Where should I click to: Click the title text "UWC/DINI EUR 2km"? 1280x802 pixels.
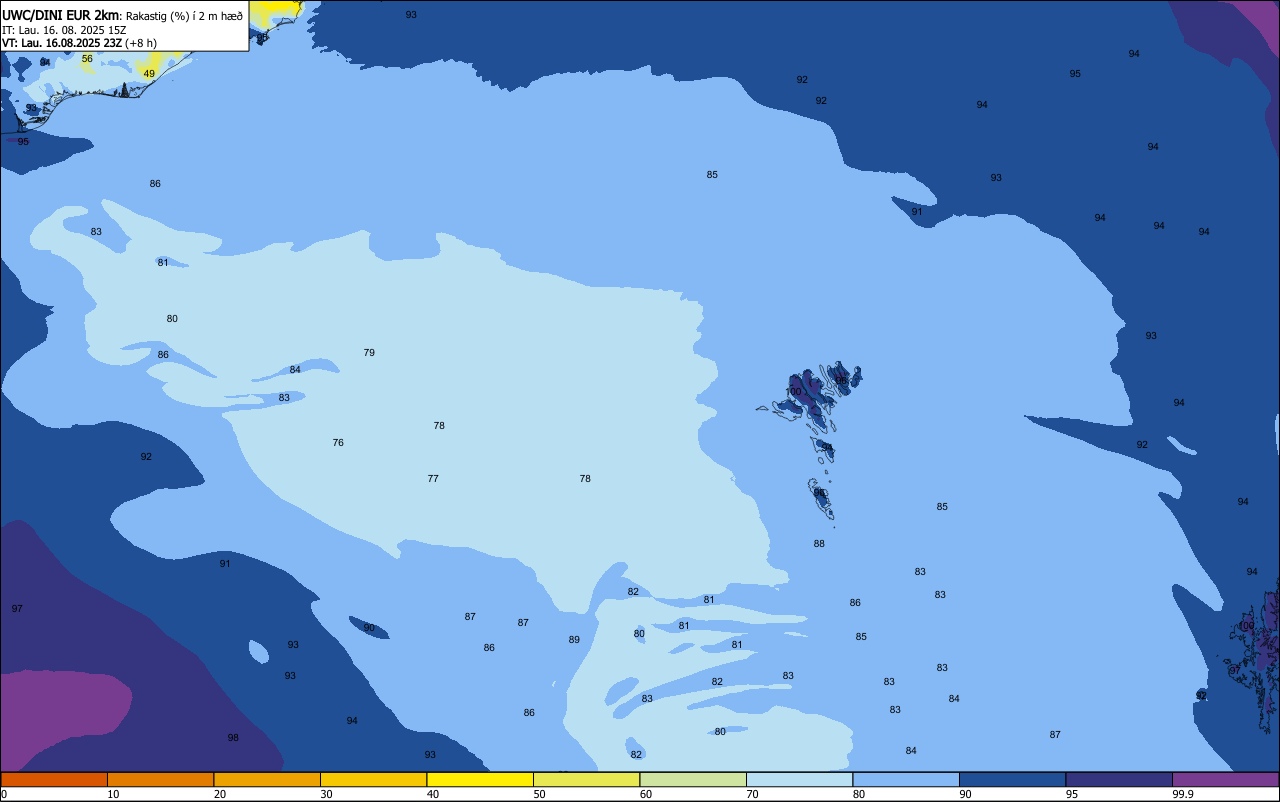(60, 15)
